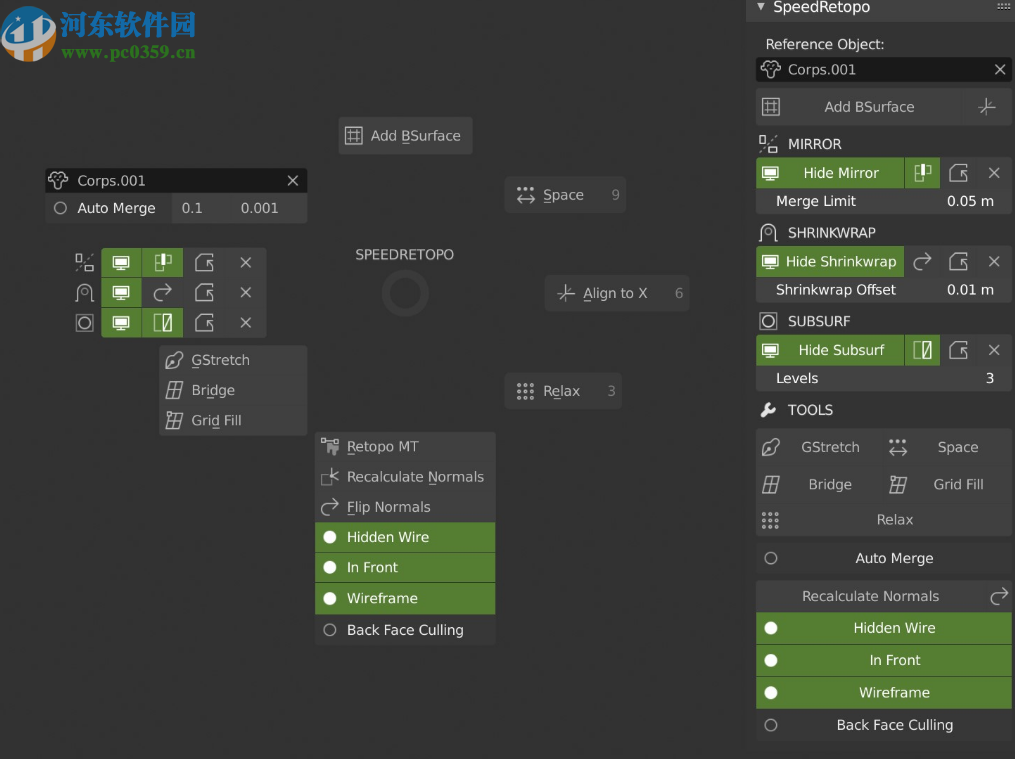Click the mirror clipping icon next to Hide Mirror
Viewport: 1015px width, 759px height.
click(922, 173)
